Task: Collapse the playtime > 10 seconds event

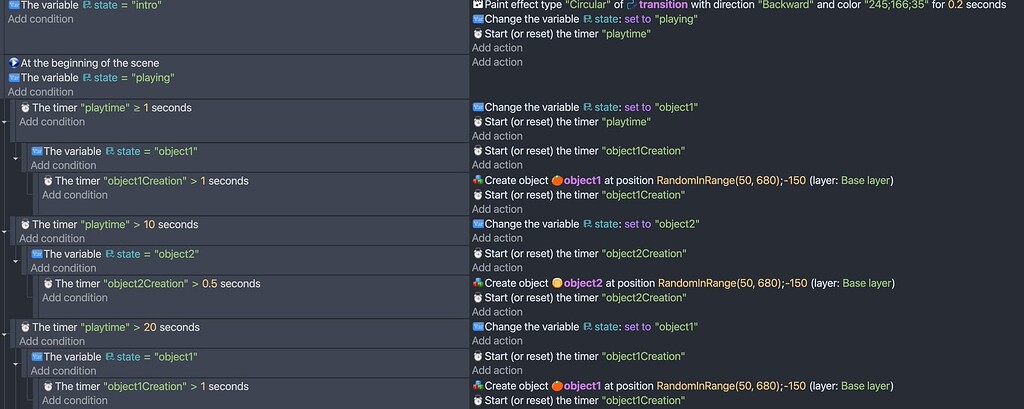Action: coord(4,231)
